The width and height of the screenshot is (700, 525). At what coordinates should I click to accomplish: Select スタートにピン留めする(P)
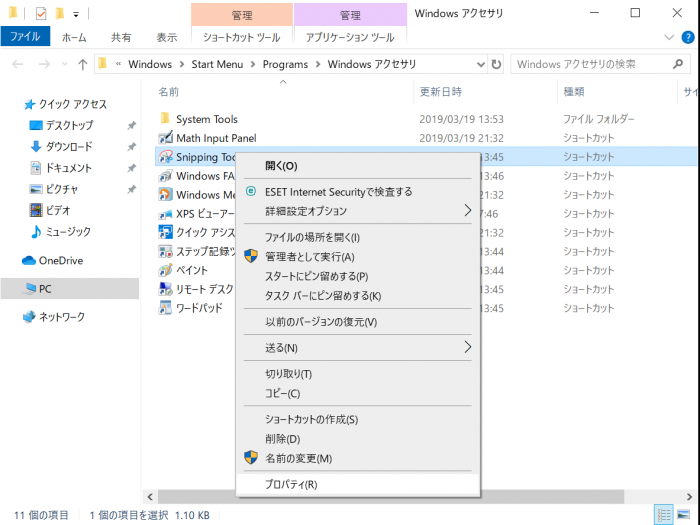317,276
